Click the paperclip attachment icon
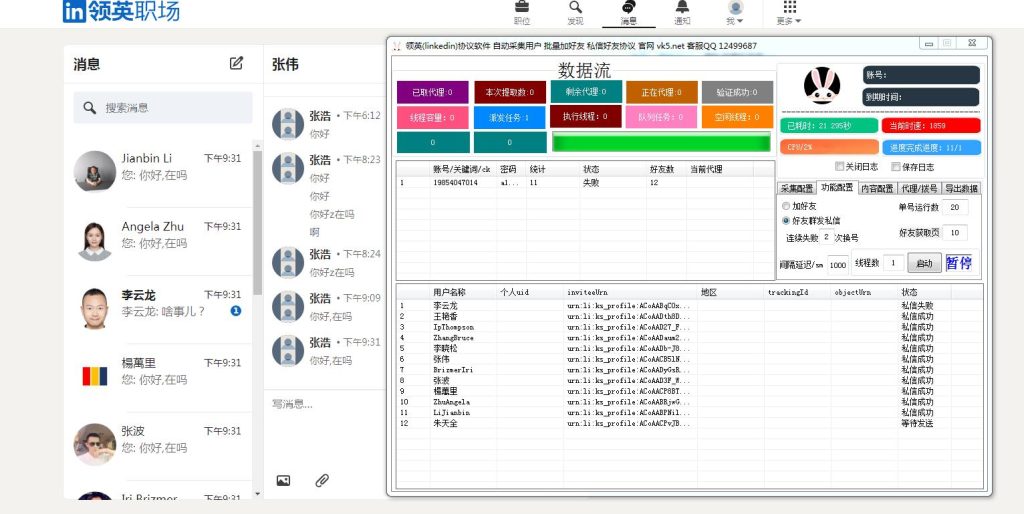1024x514 pixels. (x=322, y=481)
